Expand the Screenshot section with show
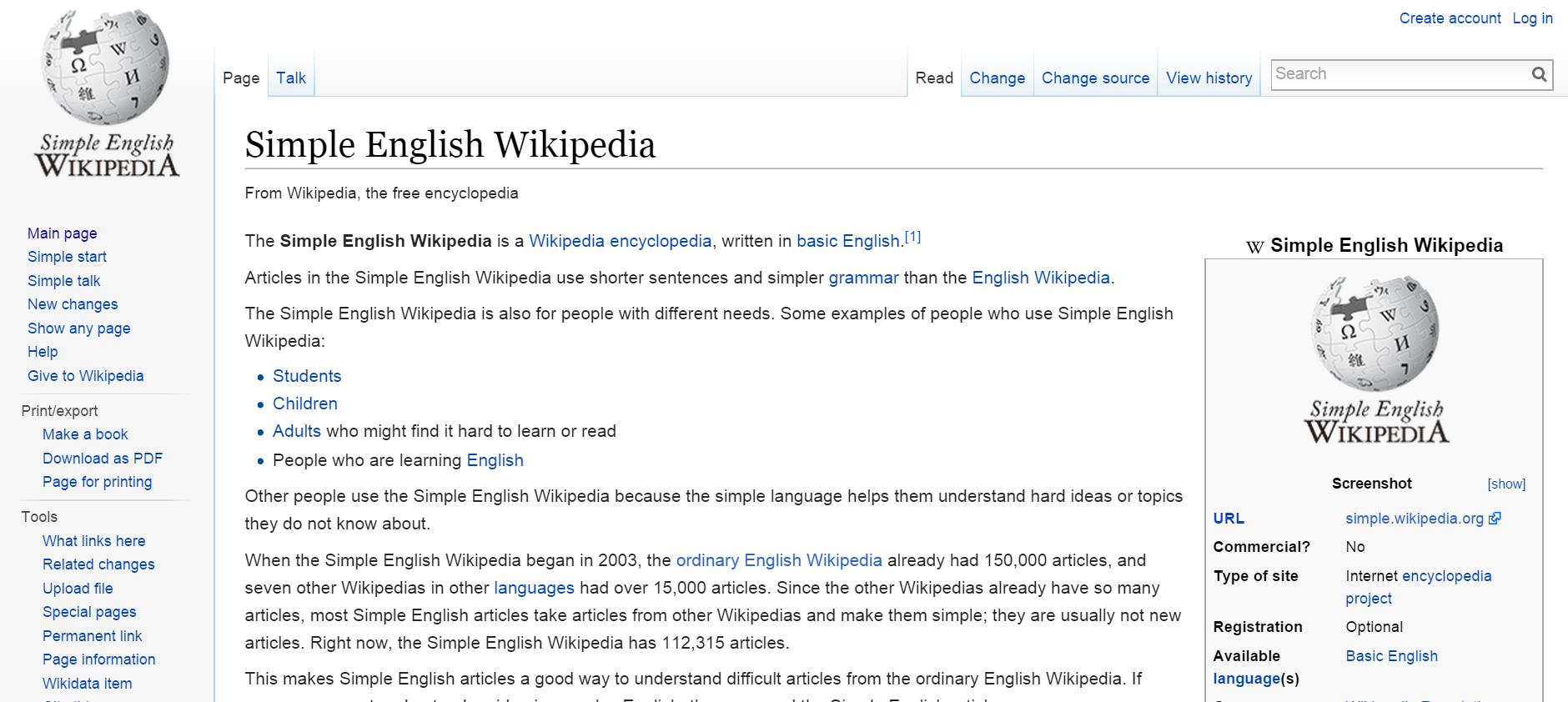This screenshot has width=1568, height=702. coord(1506,484)
